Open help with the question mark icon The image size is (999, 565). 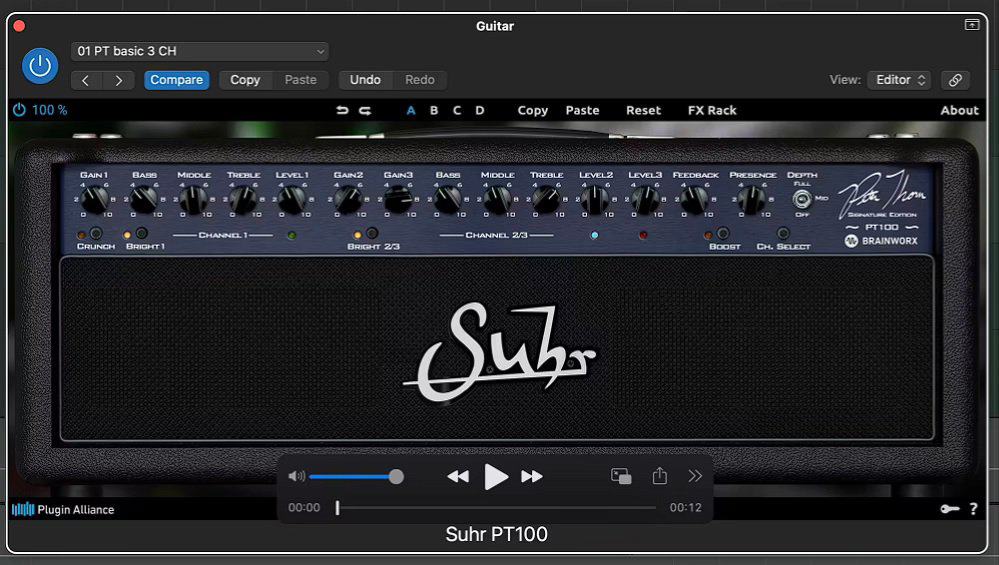[974, 509]
